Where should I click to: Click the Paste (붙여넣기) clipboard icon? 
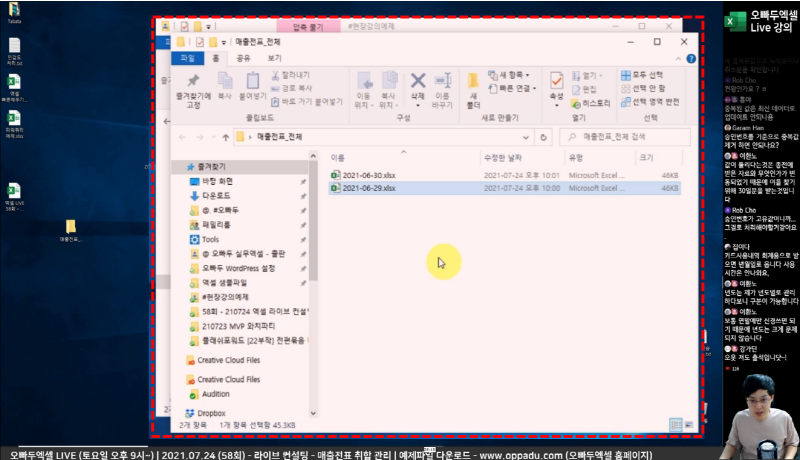coord(253,80)
